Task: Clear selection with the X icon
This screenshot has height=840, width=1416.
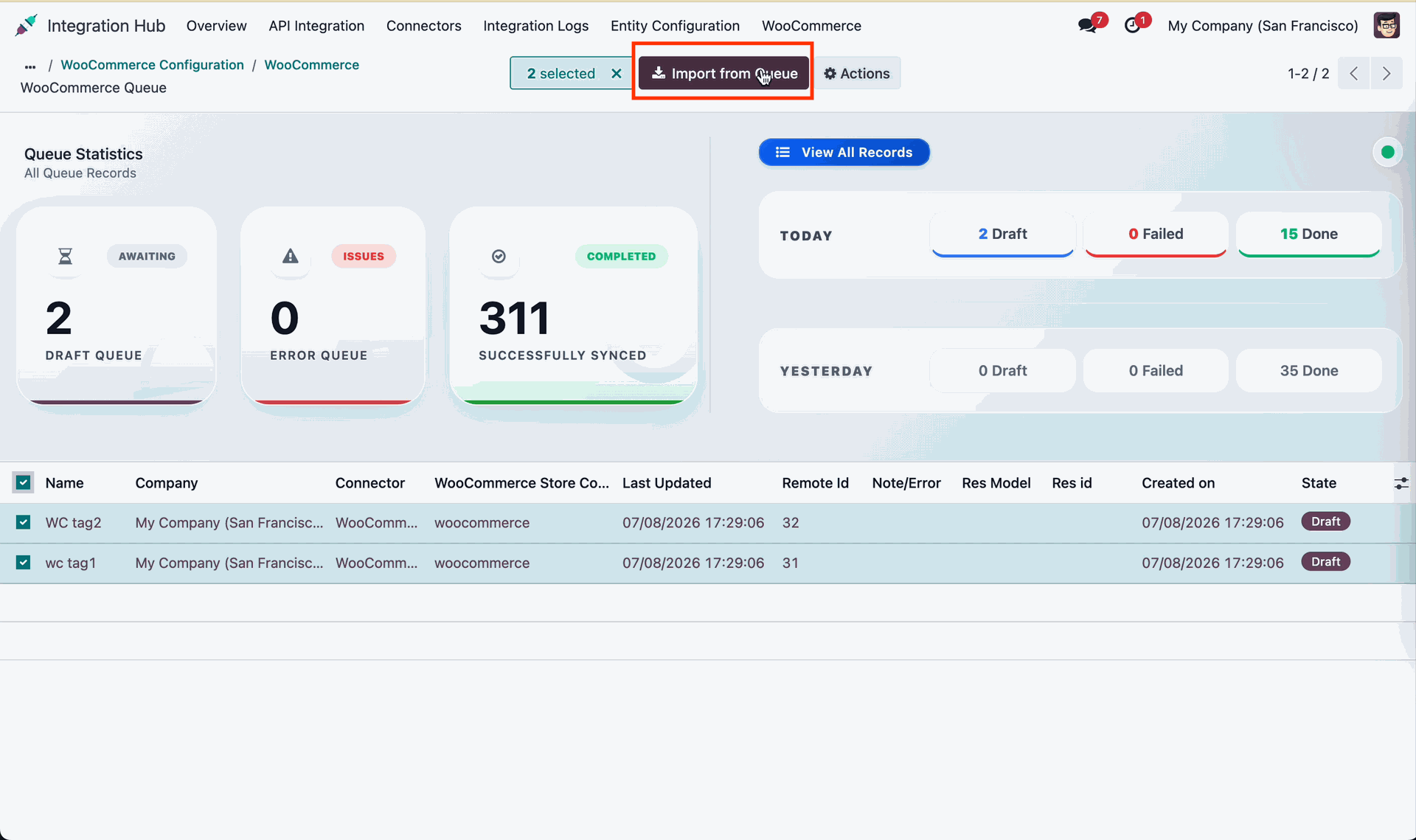Action: point(617,73)
